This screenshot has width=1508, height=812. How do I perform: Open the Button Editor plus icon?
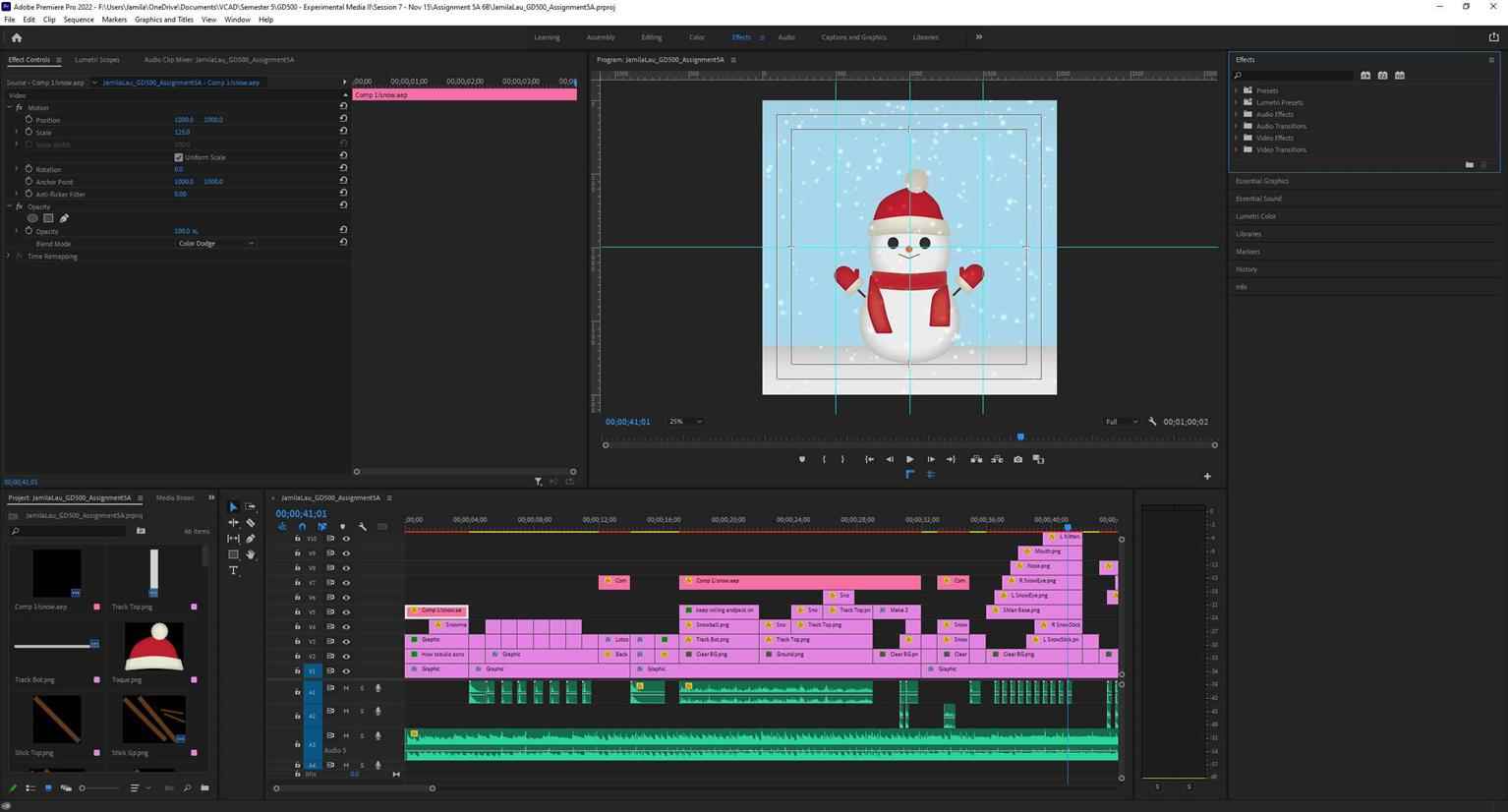point(1207,477)
